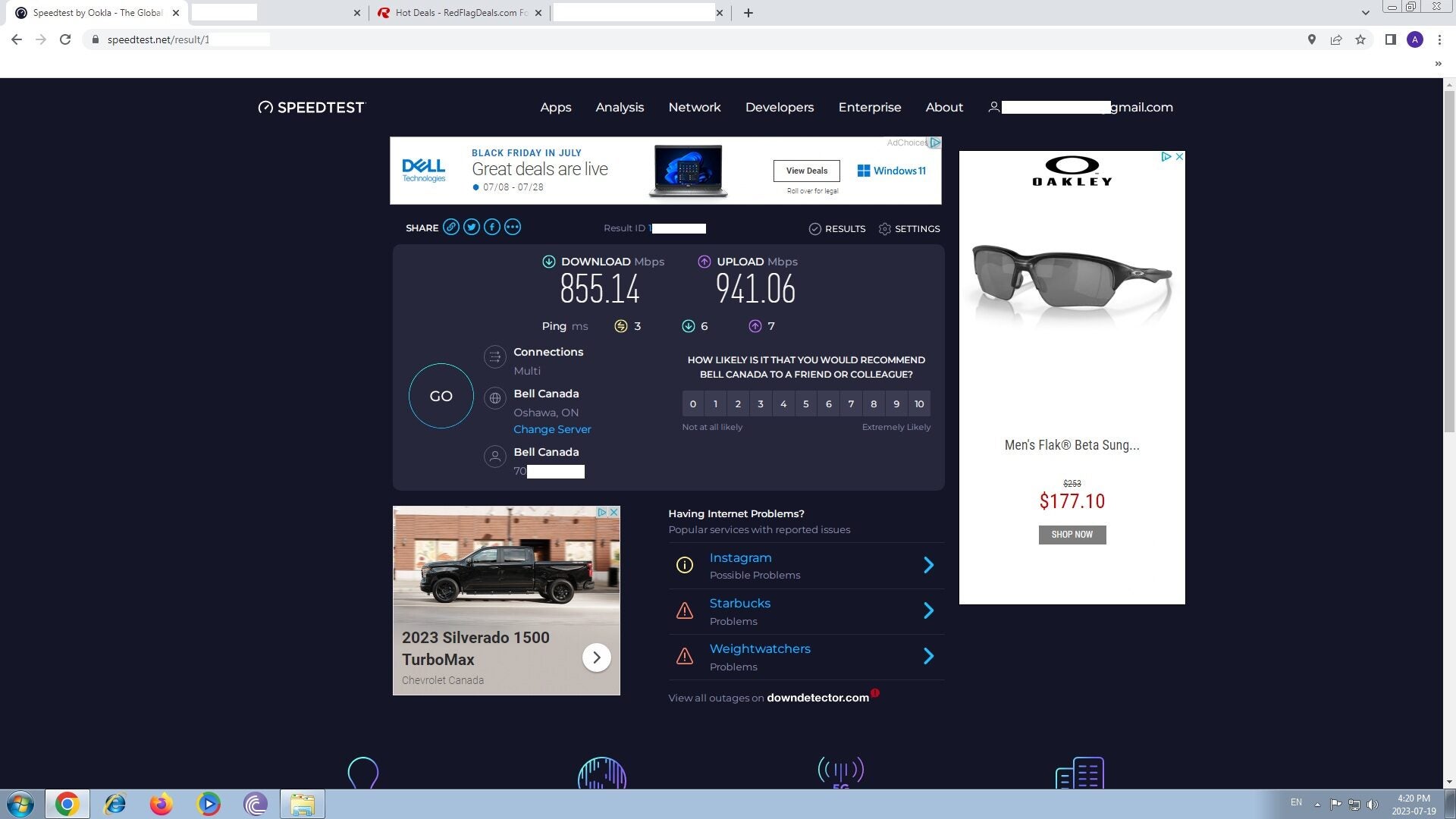Open the Starbucks problems link
Screen dimensions: 1456x819
[x=739, y=604]
